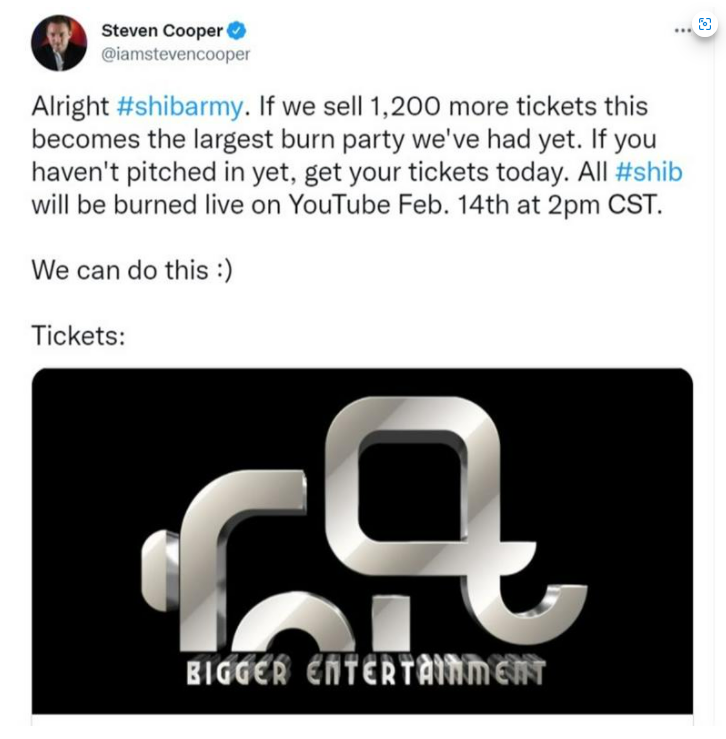The image size is (726, 739).
Task: Click the rounded knob on logo's left
Action: pos(160,570)
